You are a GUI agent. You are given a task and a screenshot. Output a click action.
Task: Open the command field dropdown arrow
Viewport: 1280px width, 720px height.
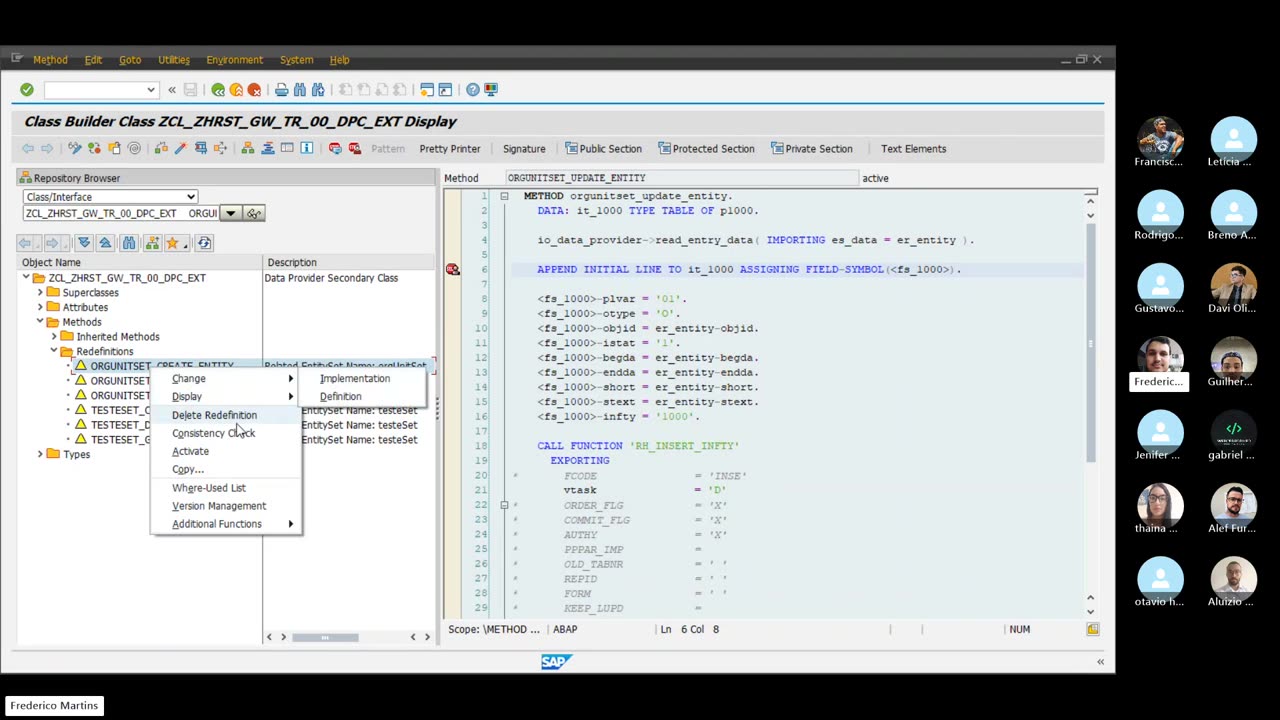point(151,90)
